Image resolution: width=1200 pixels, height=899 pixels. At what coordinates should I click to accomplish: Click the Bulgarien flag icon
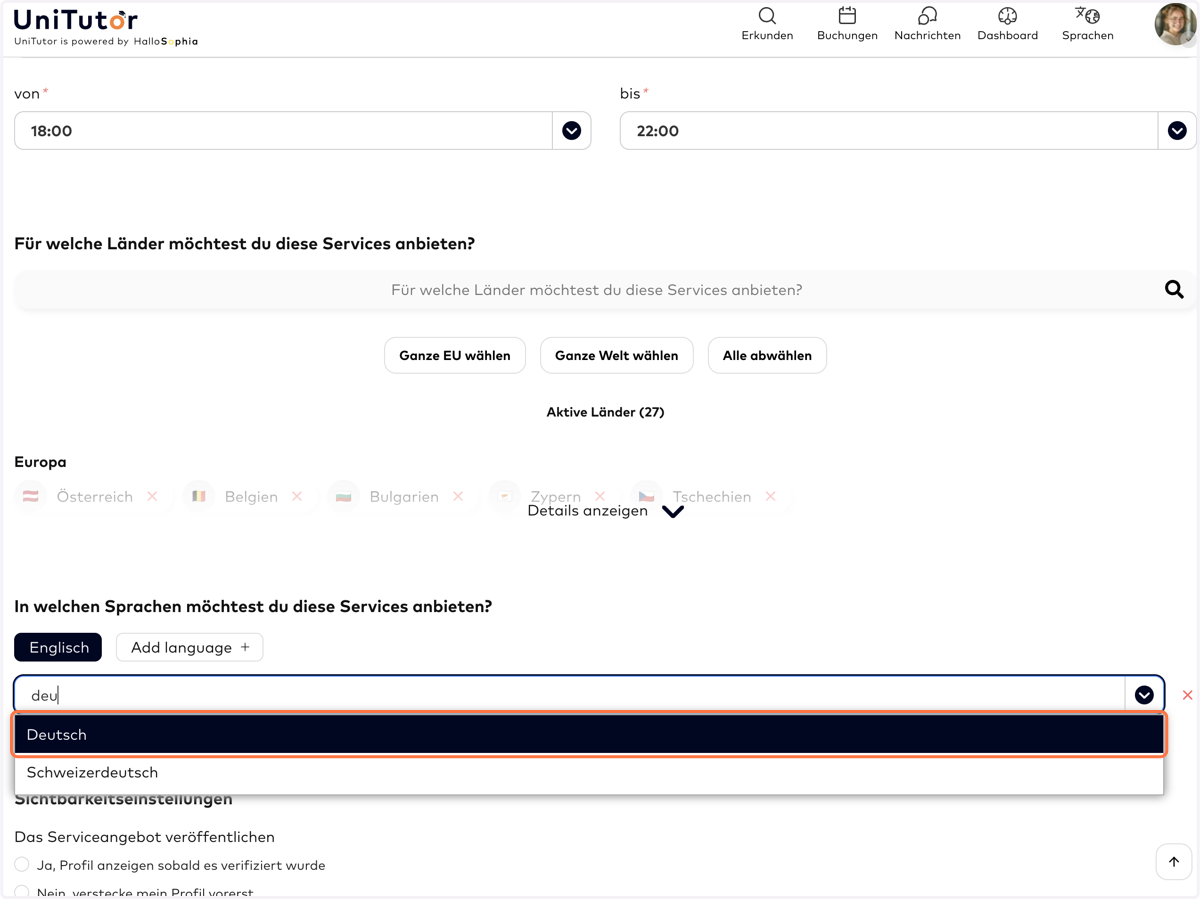point(343,496)
